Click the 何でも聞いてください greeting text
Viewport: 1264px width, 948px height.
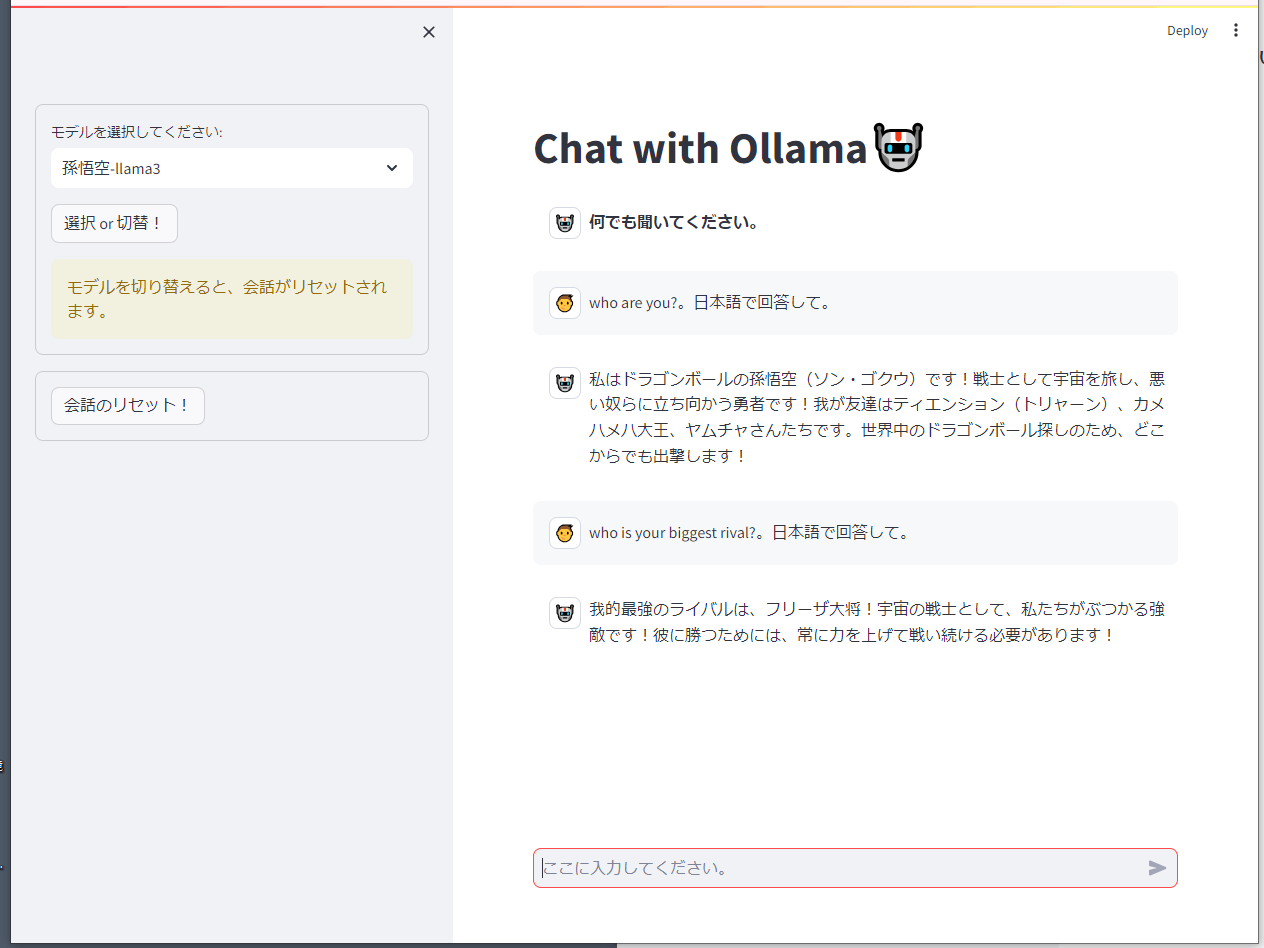point(674,222)
